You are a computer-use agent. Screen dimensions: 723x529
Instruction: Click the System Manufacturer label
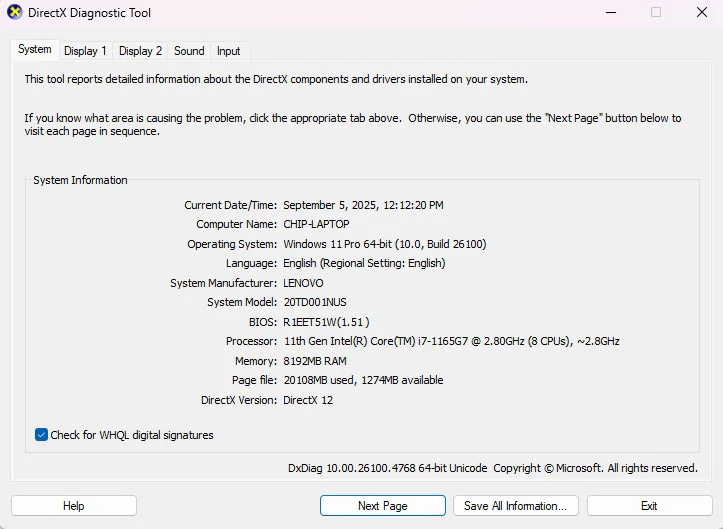click(224, 283)
